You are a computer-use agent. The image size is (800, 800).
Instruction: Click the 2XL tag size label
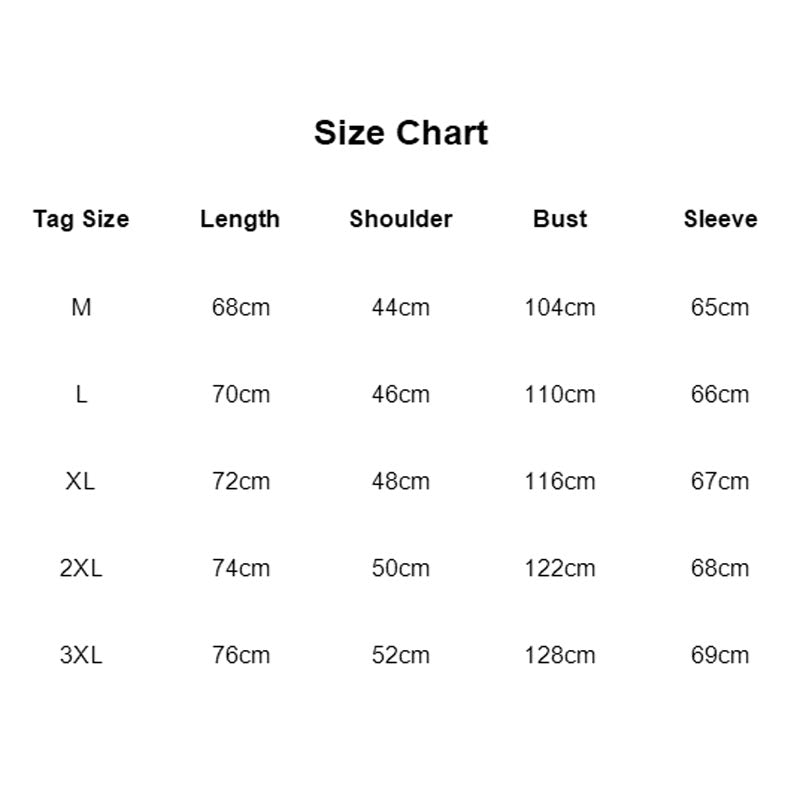point(81,568)
